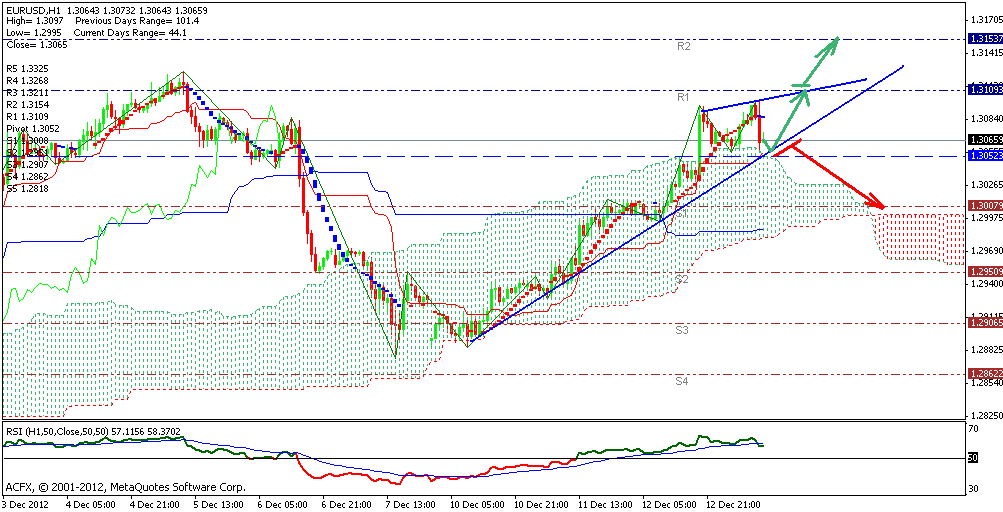Click the red 1.29509 price tag
The height and width of the screenshot is (512, 1003).
point(985,271)
